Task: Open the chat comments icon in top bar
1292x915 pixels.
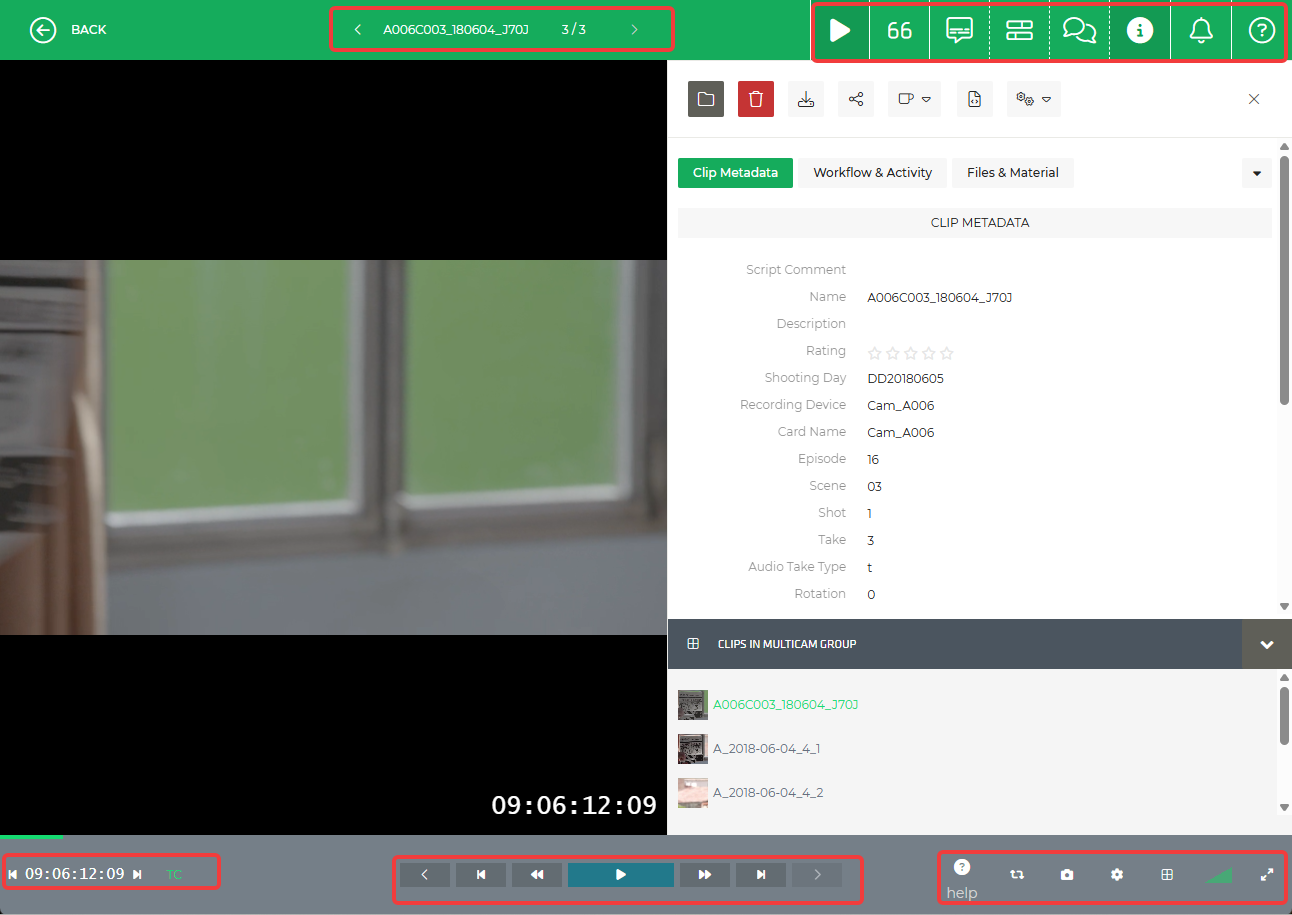Action: point(1079,30)
